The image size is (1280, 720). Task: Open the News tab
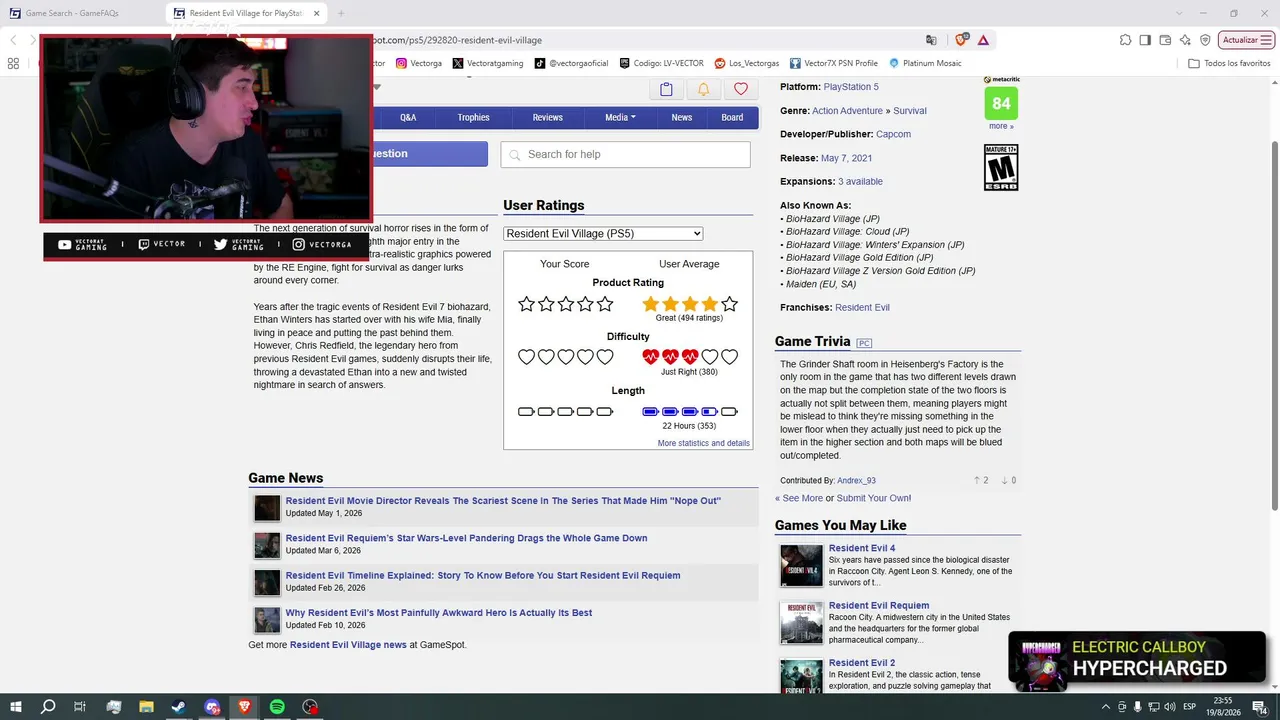click(x=682, y=118)
